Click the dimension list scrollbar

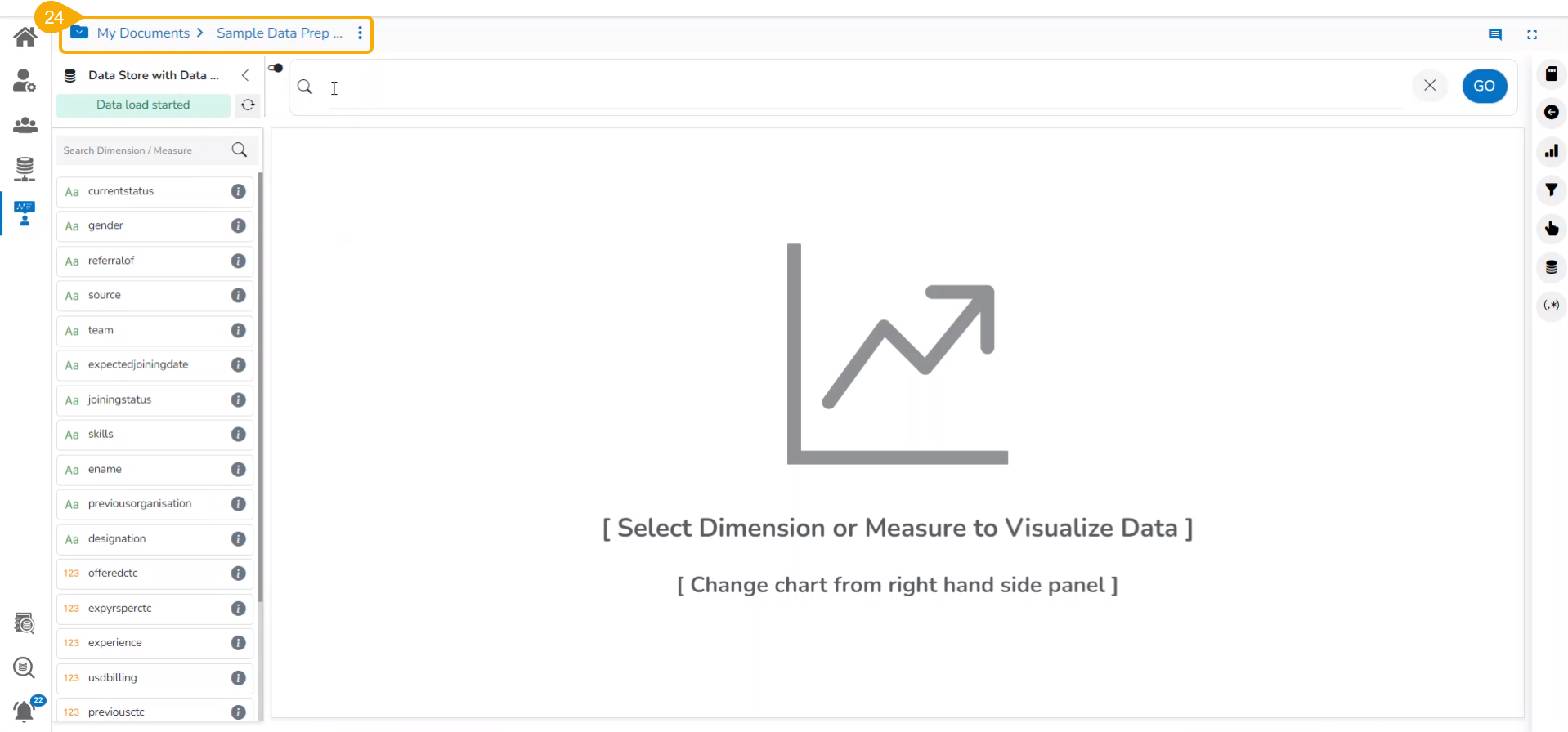point(260,384)
